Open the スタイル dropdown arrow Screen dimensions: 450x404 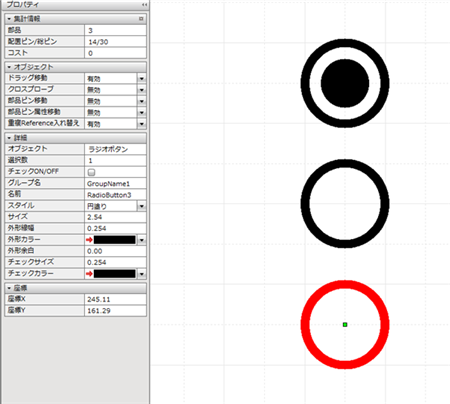(x=142, y=206)
